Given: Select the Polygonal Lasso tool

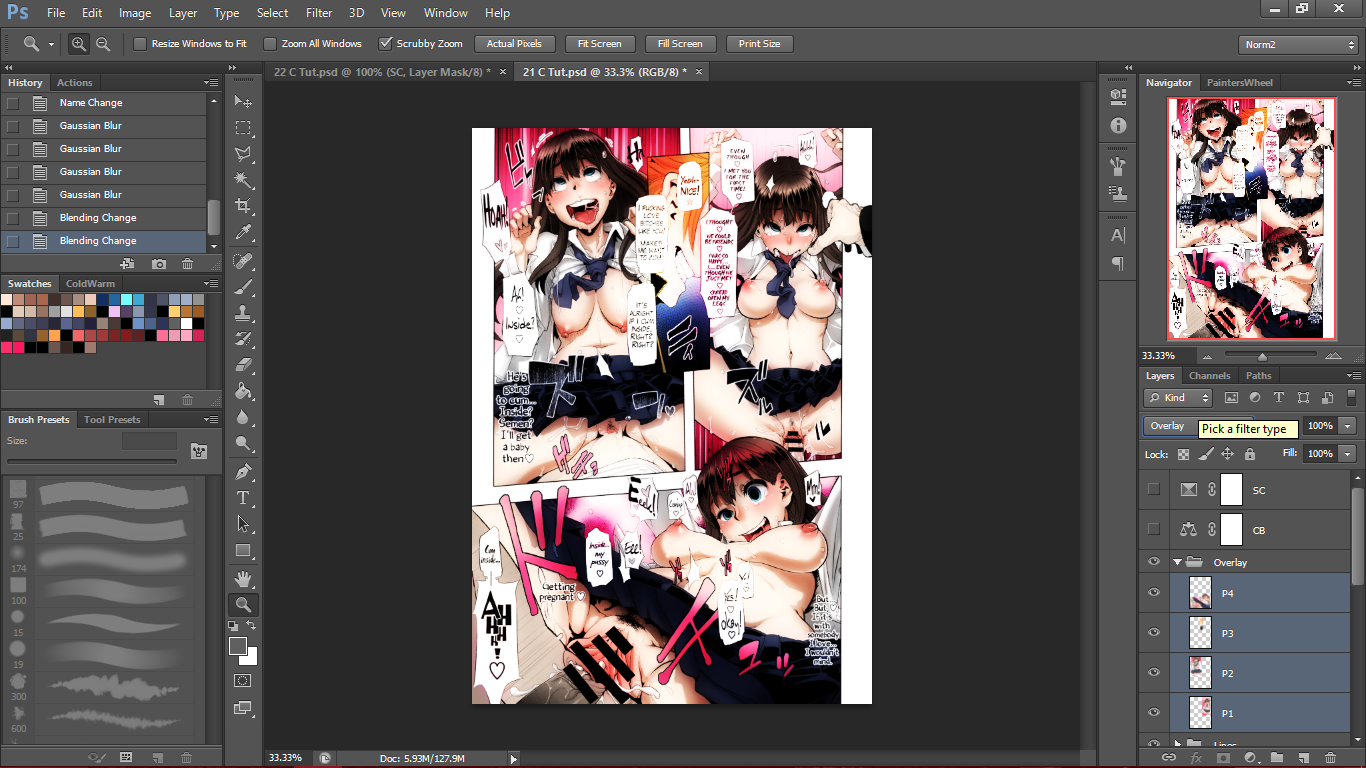Looking at the screenshot, I should 243,154.
